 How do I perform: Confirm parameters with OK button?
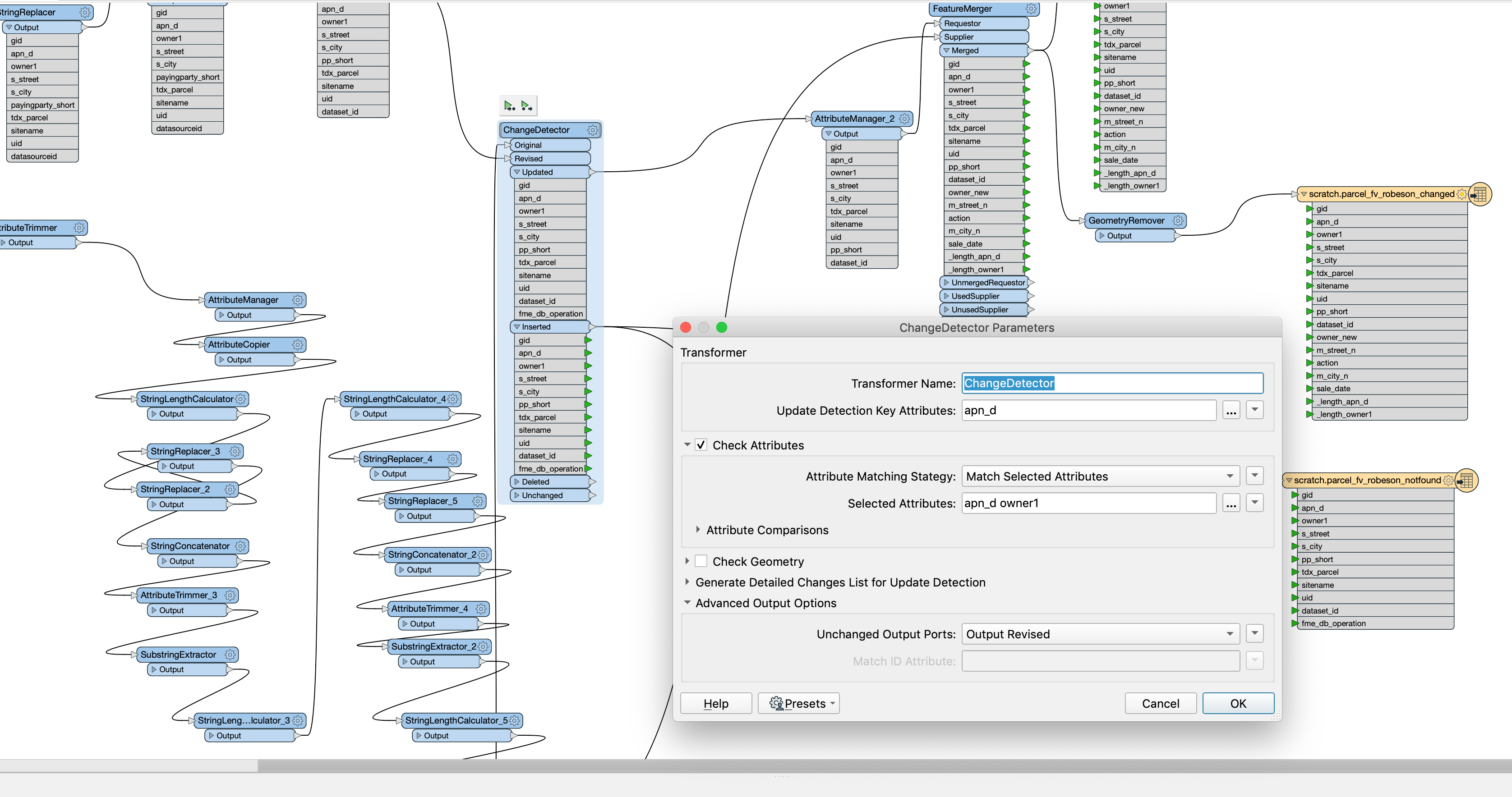1239,703
